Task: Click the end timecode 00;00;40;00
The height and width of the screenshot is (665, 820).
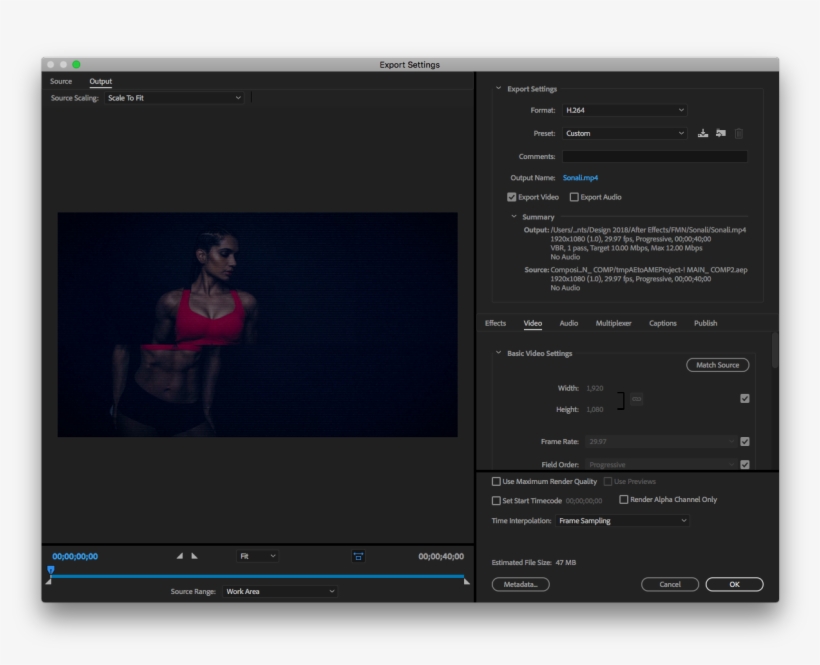Action: pos(441,556)
